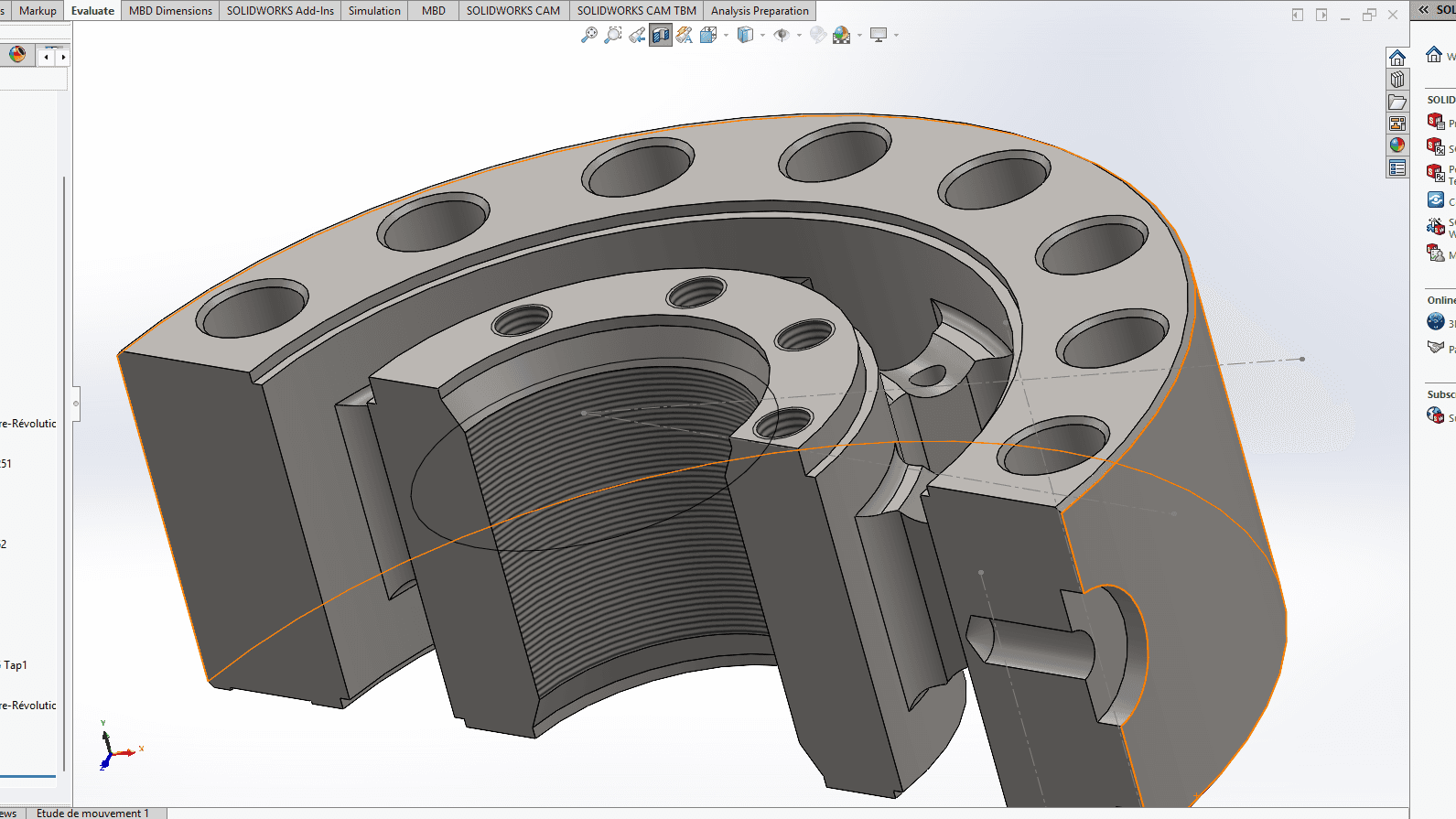Click the Simulation tab
This screenshot has height=819, width=1456.
pos(374,11)
